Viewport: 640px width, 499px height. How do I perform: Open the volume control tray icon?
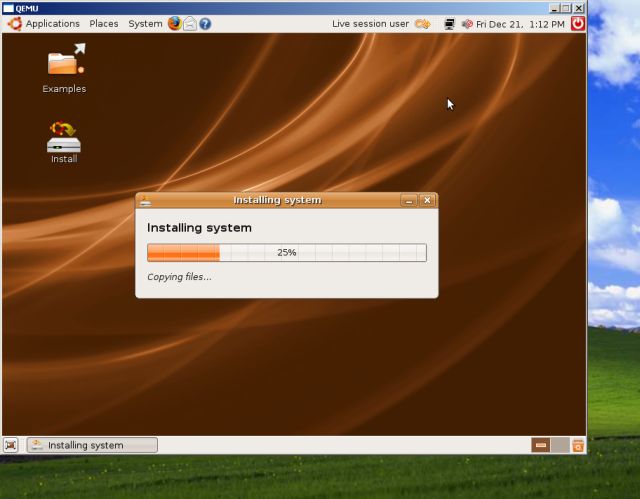tap(467, 24)
